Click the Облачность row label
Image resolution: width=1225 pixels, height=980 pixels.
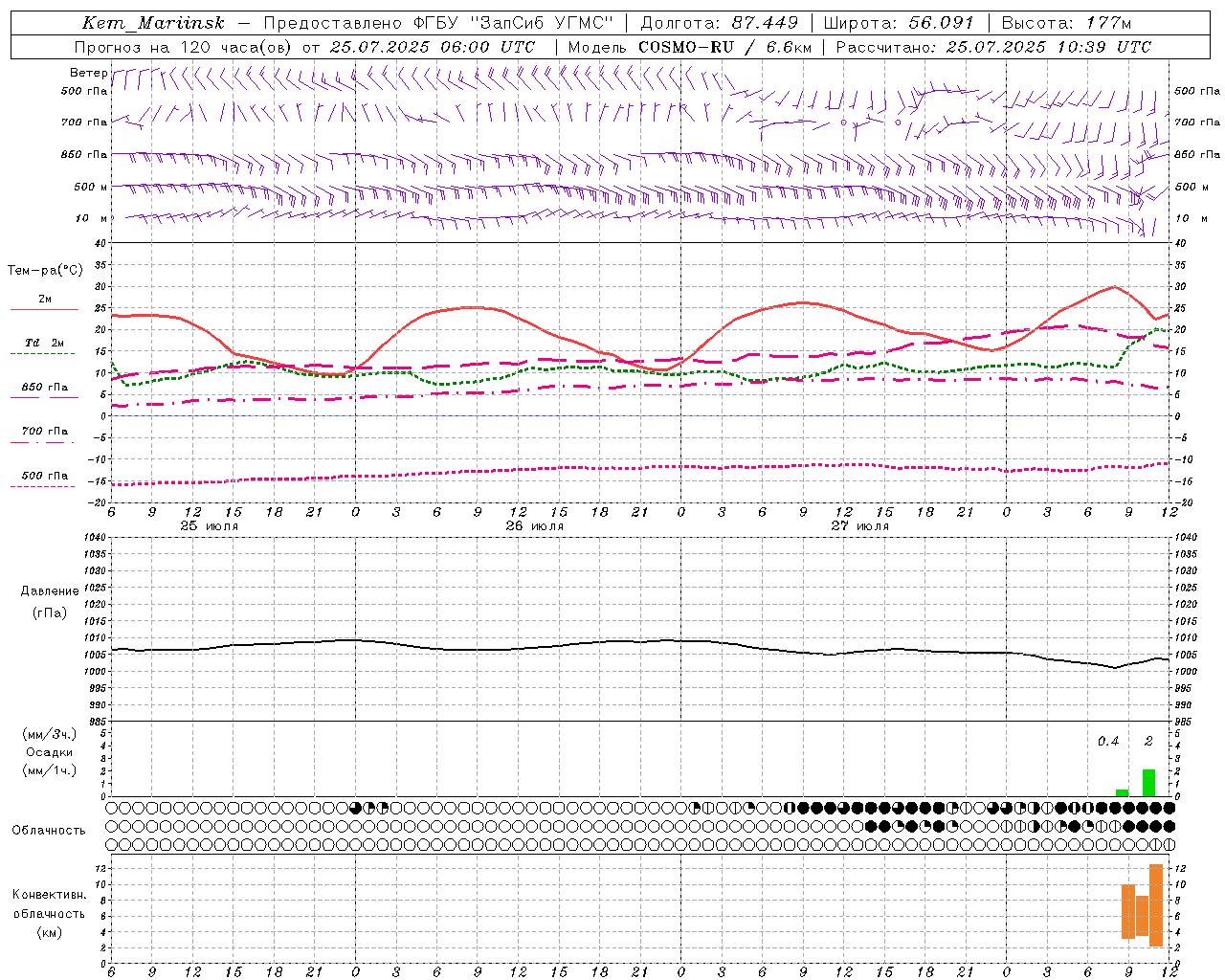(49, 830)
